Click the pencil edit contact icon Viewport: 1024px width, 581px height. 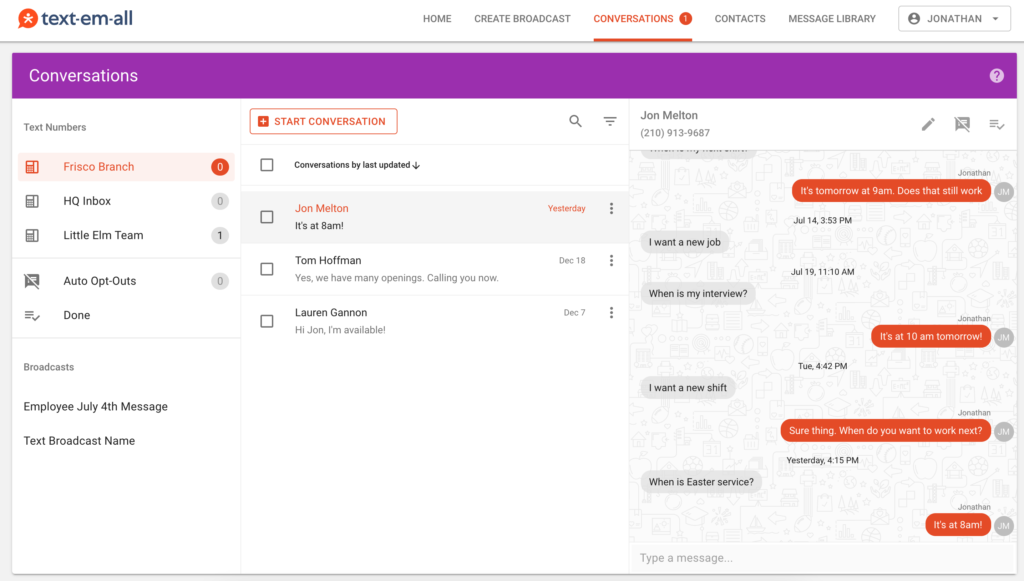928,124
